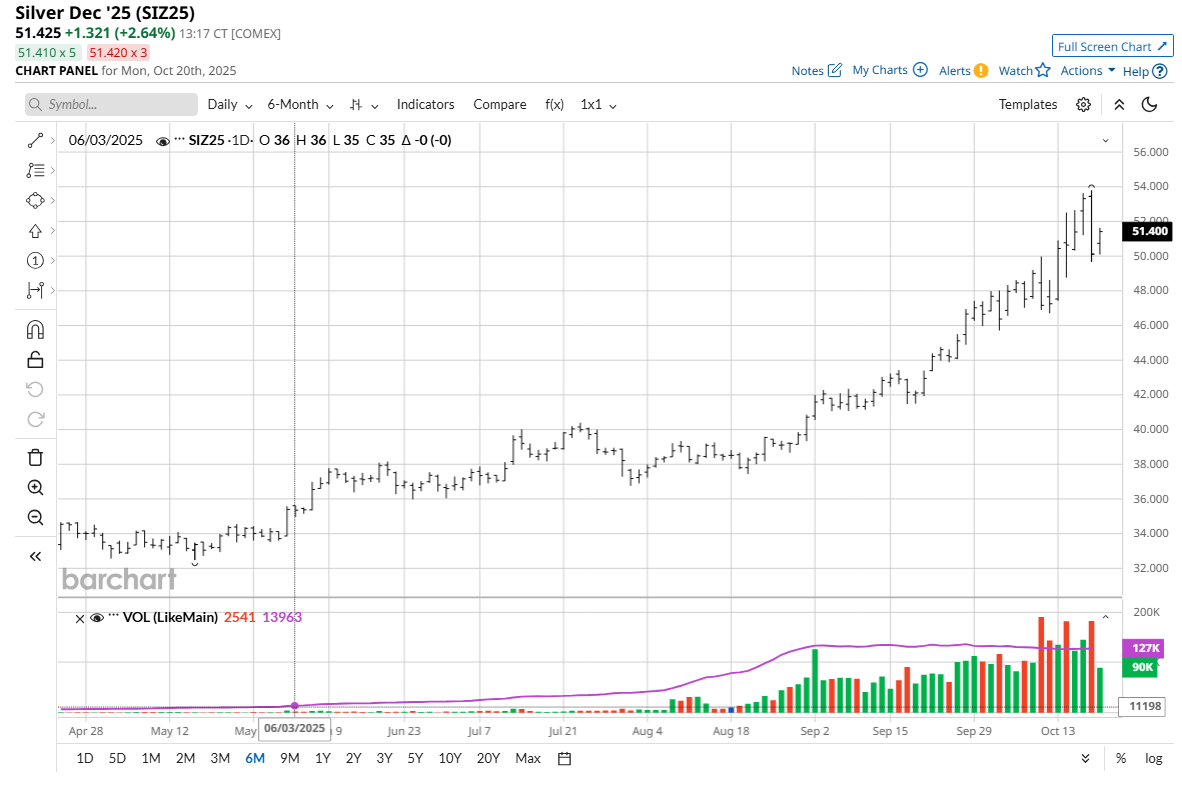Open the 1x1 grid layout dropdown
Image resolution: width=1182 pixels, height=802 pixels.
pos(599,105)
